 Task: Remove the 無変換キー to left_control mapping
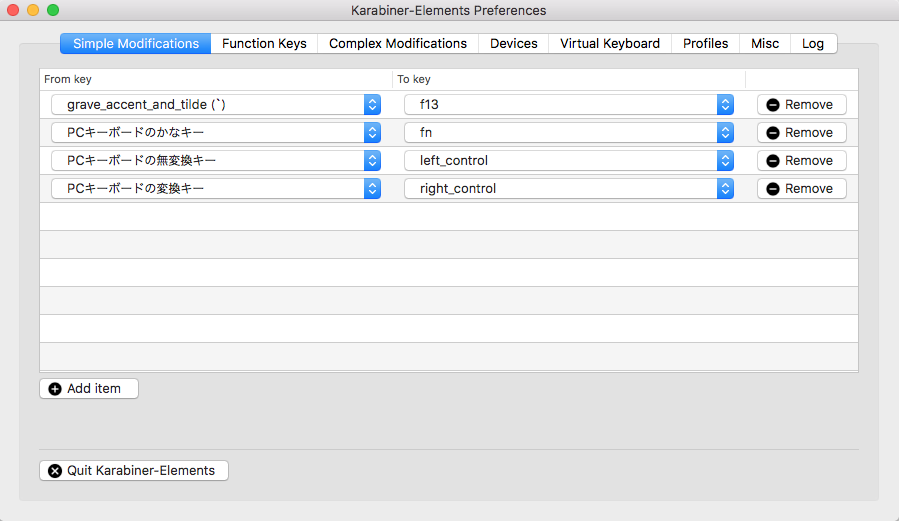coord(802,160)
